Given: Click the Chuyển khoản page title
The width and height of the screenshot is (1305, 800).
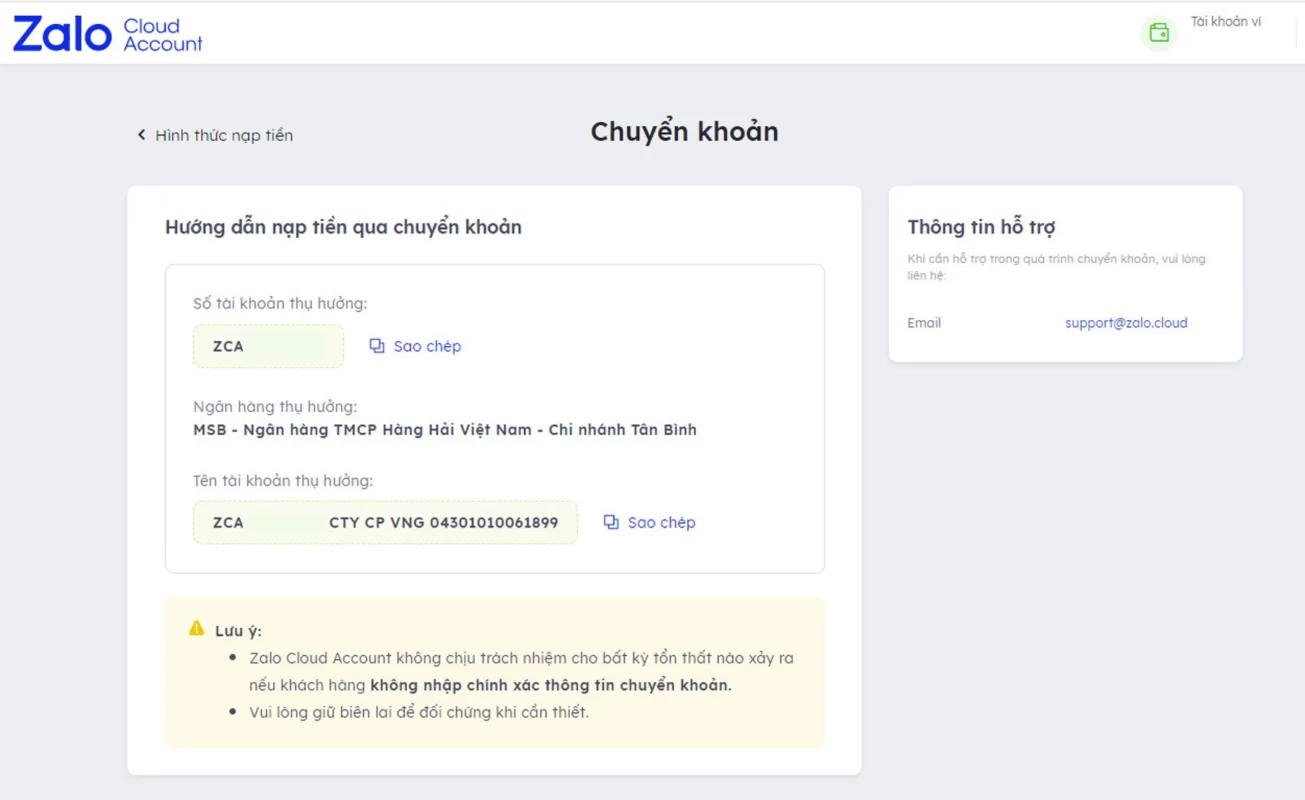Looking at the screenshot, I should pos(684,132).
